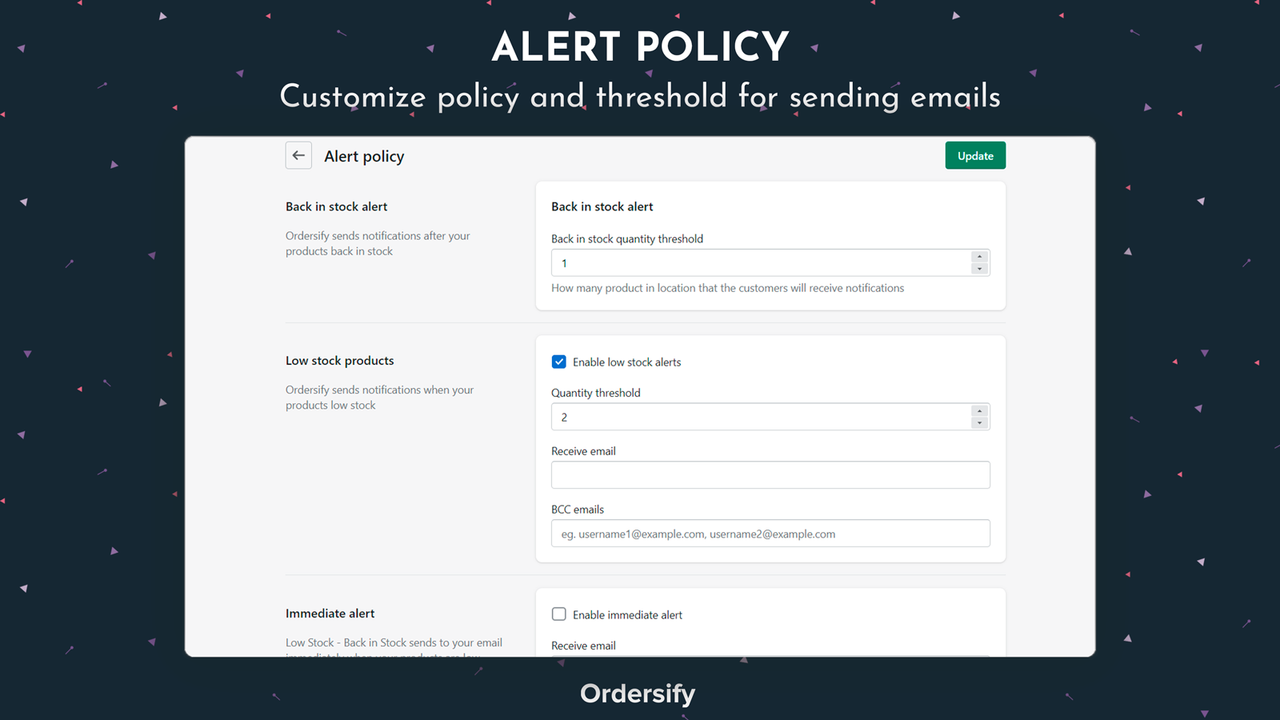Select the Low stock products description text
1280x720 pixels.
(379, 397)
